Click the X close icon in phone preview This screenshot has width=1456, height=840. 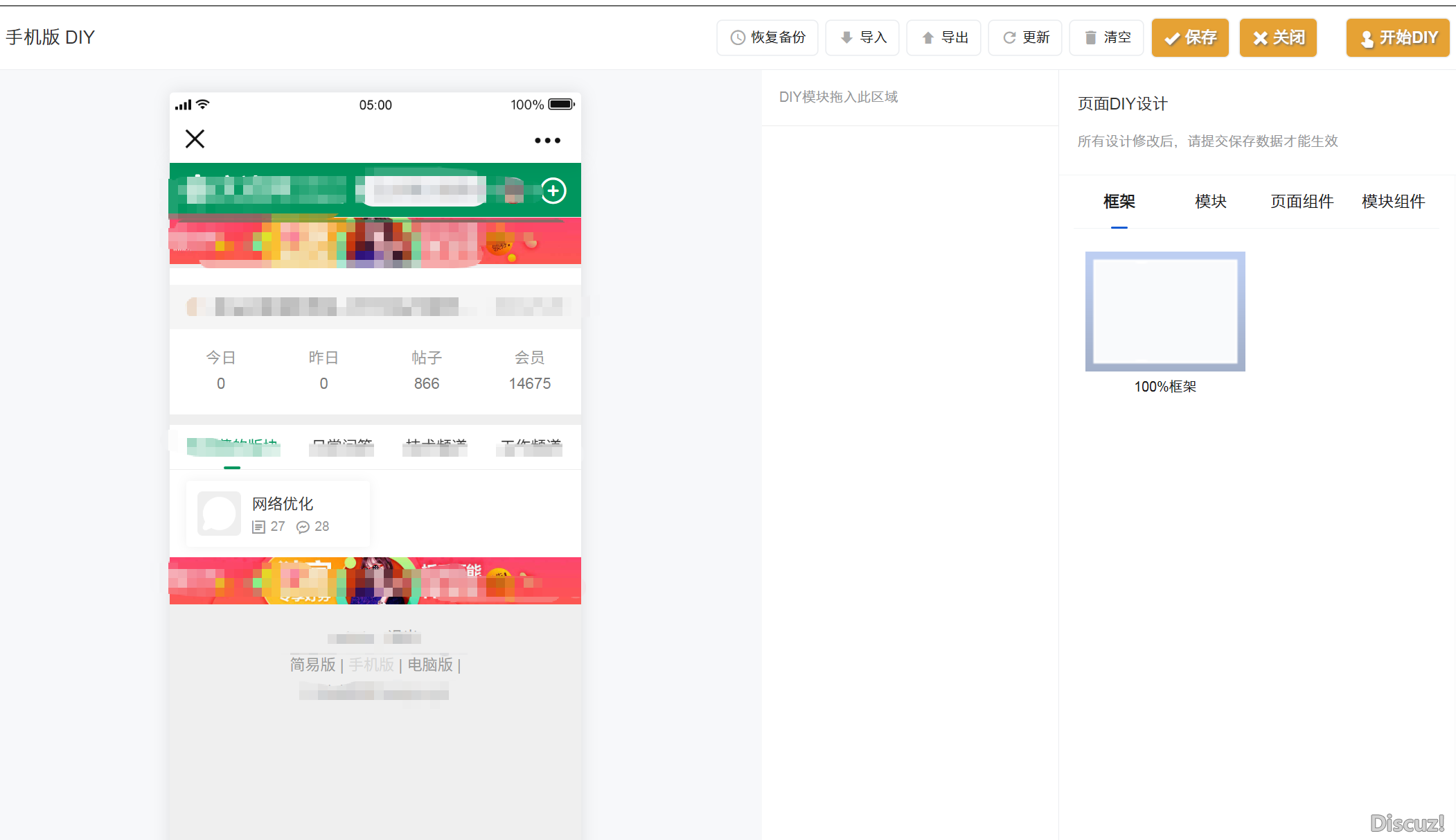(x=195, y=139)
